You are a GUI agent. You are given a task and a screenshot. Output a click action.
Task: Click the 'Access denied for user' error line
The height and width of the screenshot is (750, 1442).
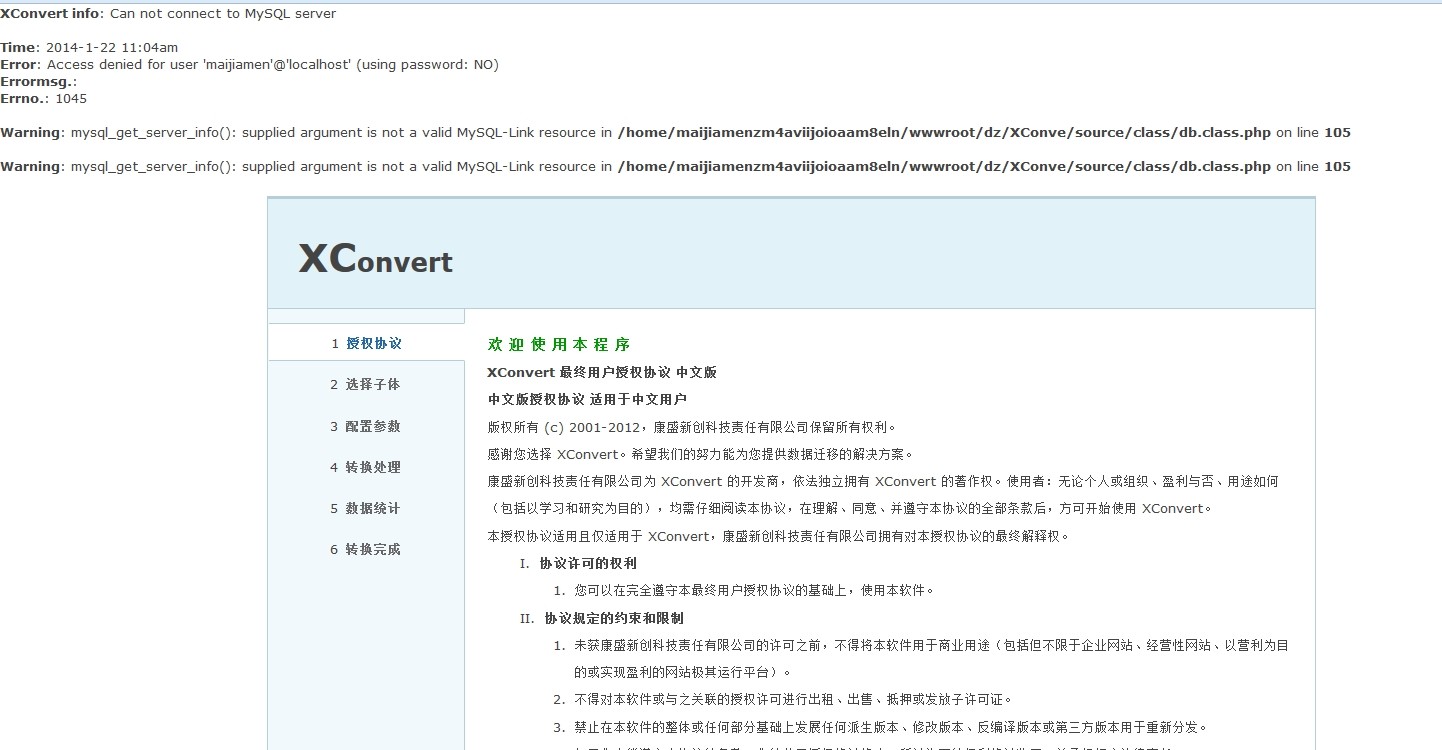[x=249, y=65]
